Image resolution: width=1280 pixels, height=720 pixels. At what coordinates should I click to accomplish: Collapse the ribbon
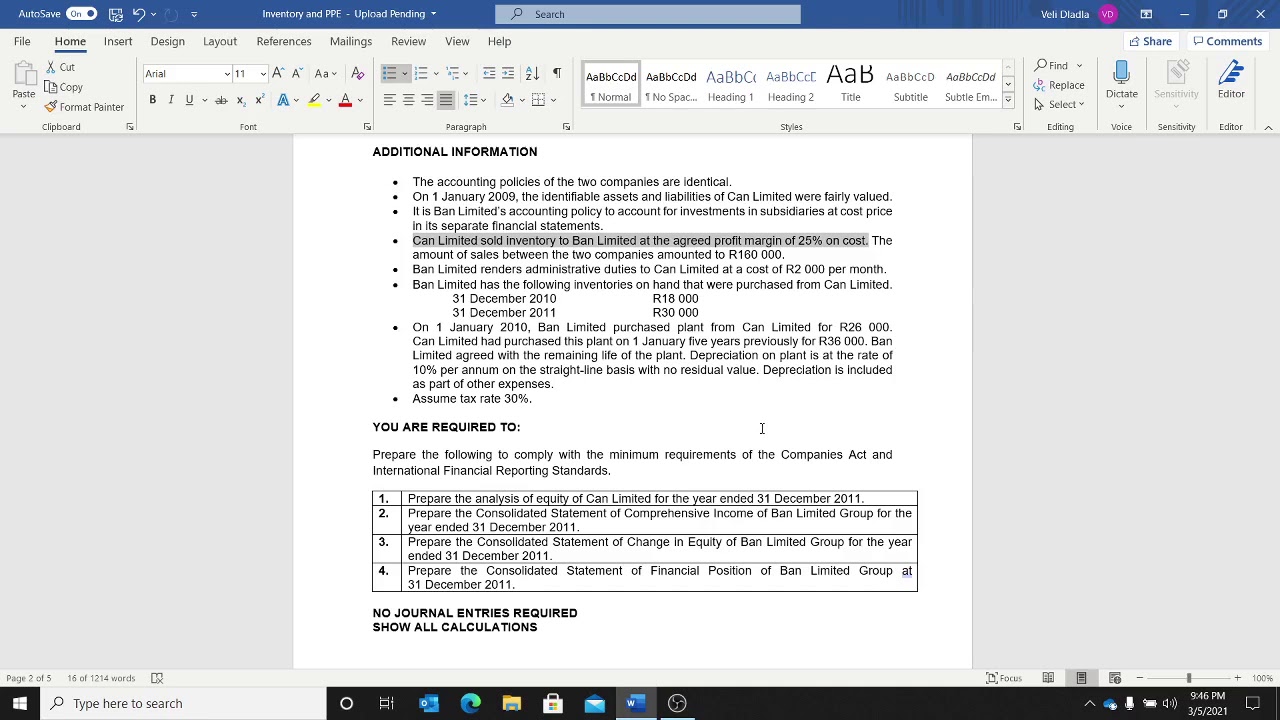pos(1268,127)
